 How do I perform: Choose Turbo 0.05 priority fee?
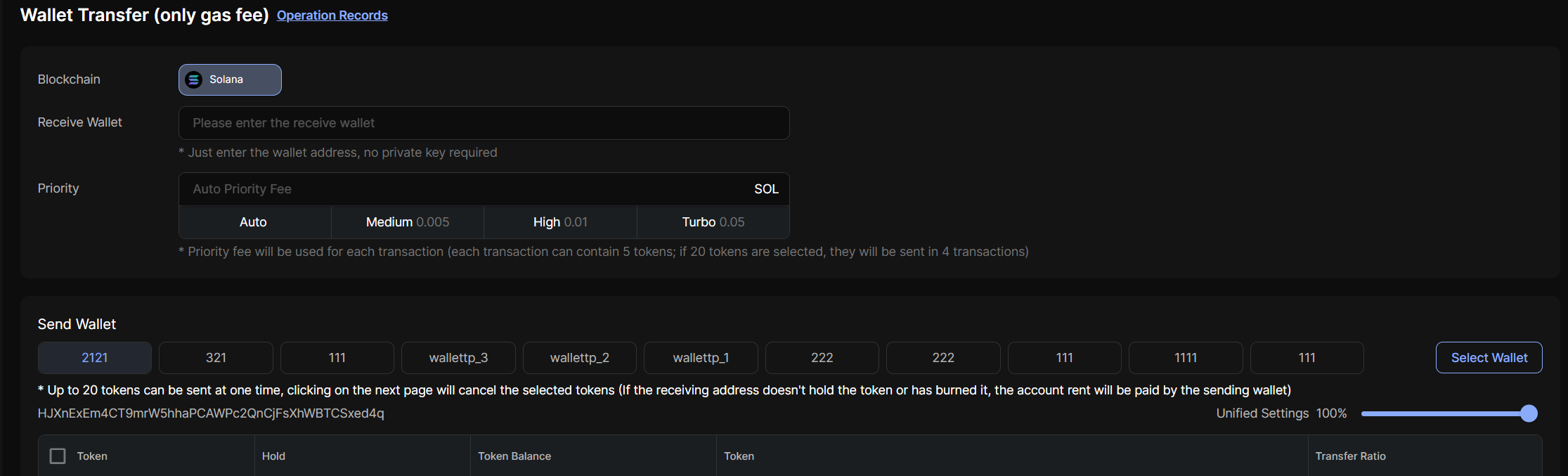pyautogui.click(x=713, y=222)
